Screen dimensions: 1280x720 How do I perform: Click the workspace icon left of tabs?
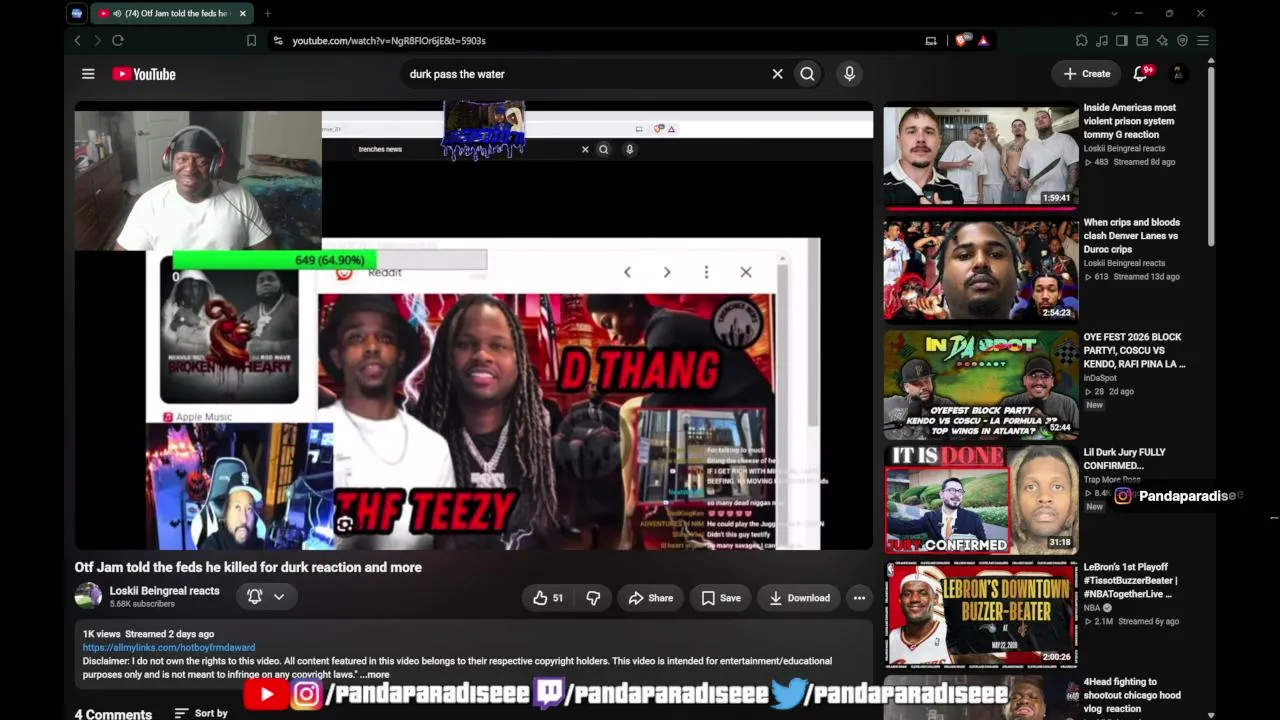pyautogui.click(x=77, y=14)
